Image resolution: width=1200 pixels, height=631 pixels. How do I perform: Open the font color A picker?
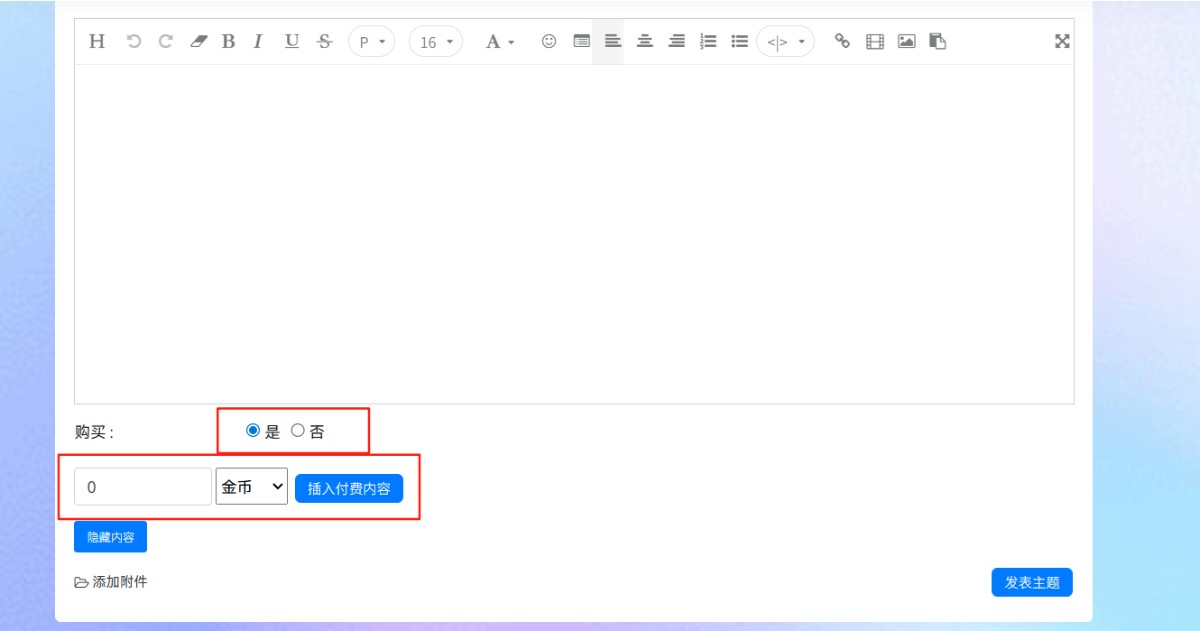(500, 42)
